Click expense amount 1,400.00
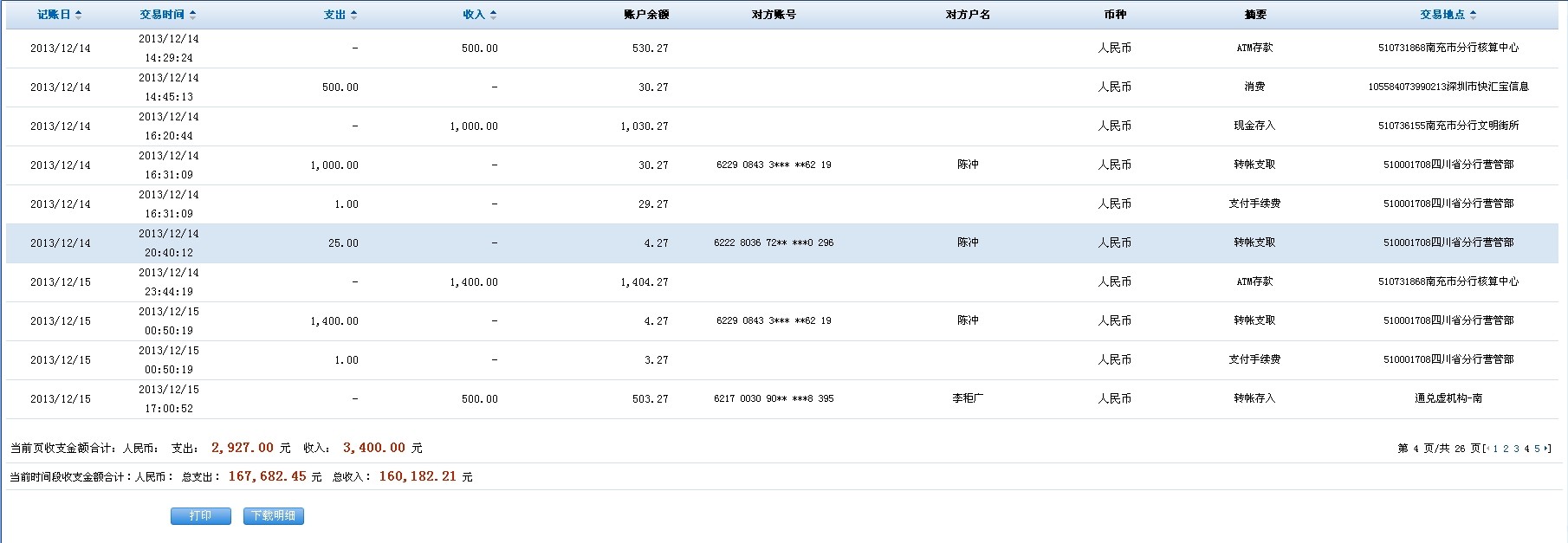 (x=334, y=321)
